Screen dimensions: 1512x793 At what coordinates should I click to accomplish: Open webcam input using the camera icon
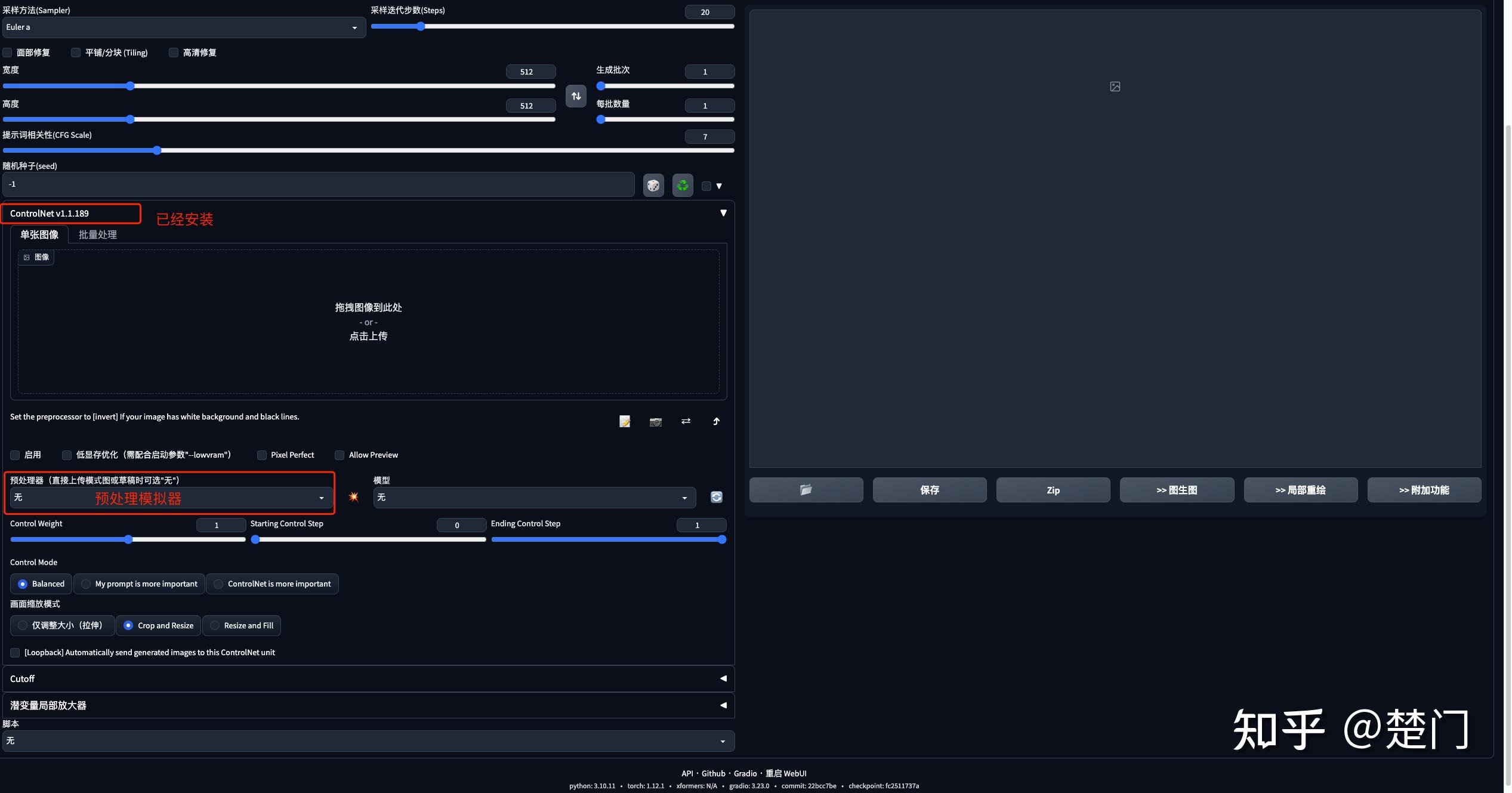tap(655, 421)
